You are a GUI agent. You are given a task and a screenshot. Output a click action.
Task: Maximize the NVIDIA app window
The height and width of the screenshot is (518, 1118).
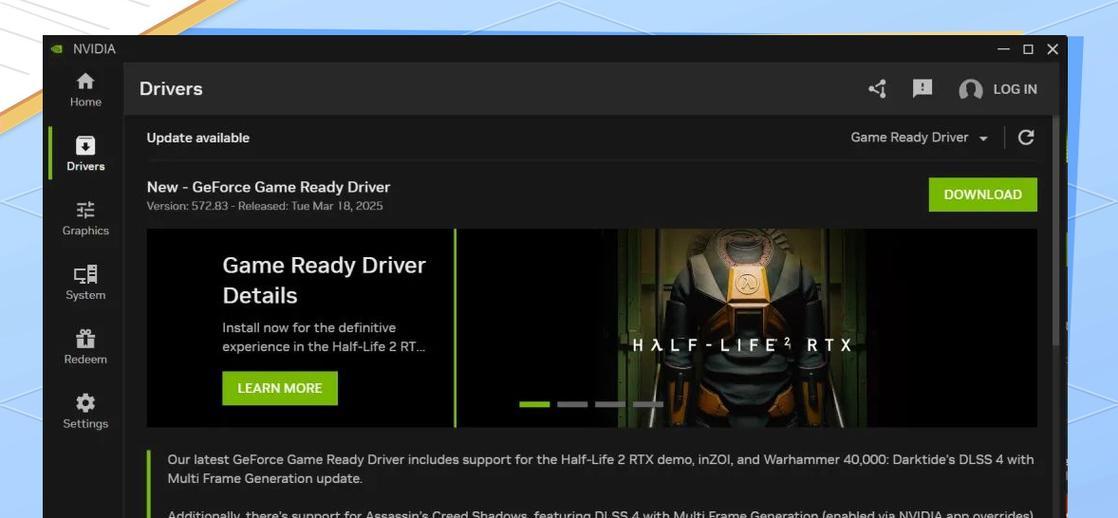pos(1027,49)
